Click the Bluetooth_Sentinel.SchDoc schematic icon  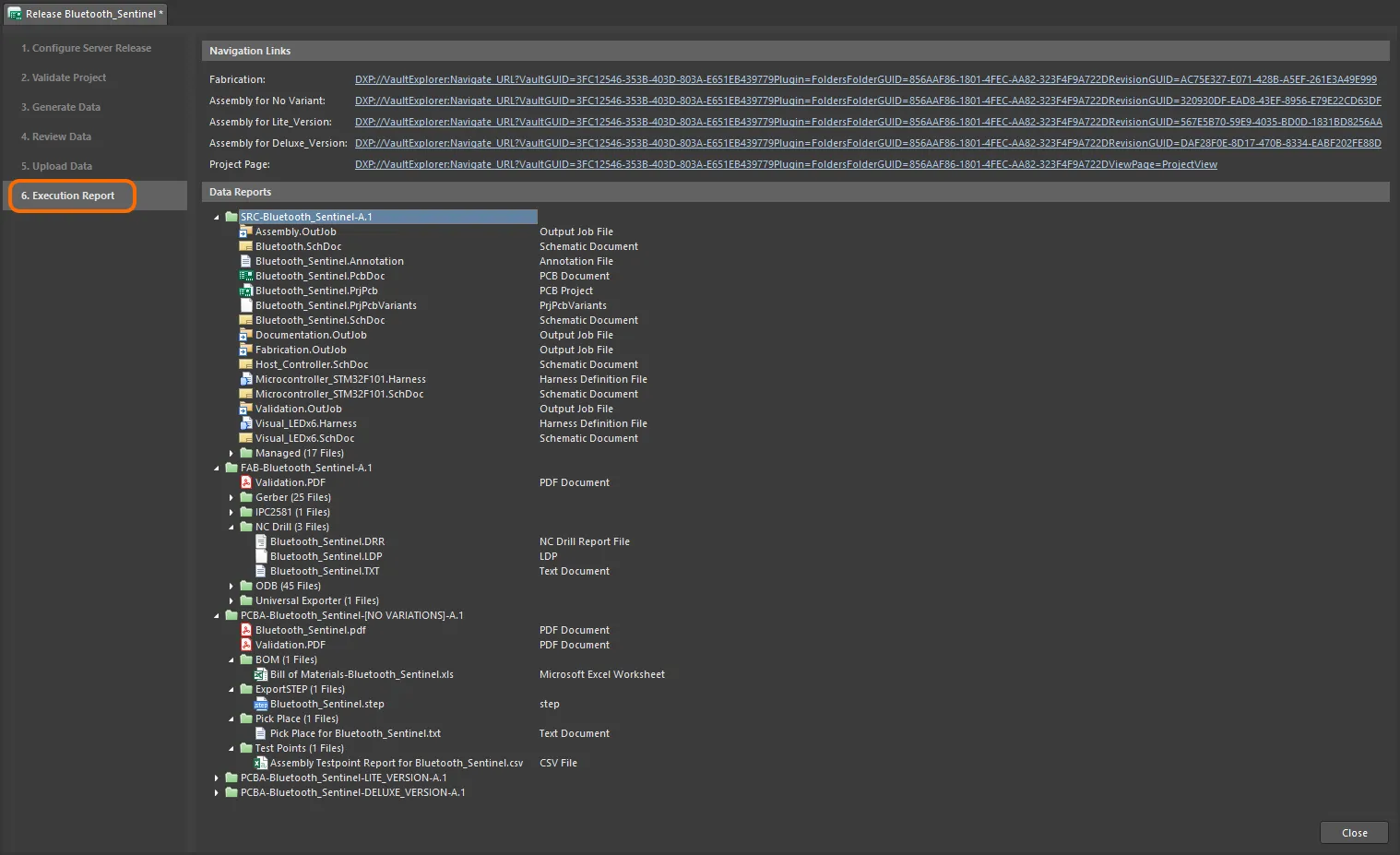tap(245, 320)
